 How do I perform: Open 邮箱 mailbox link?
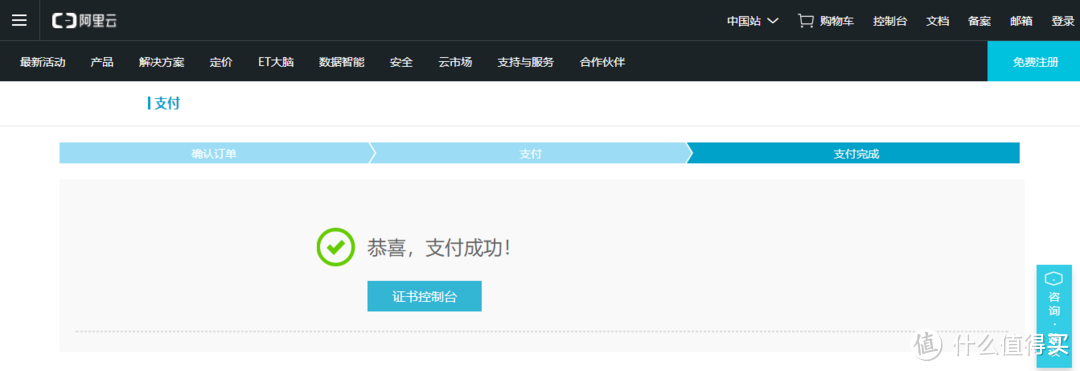(1021, 21)
